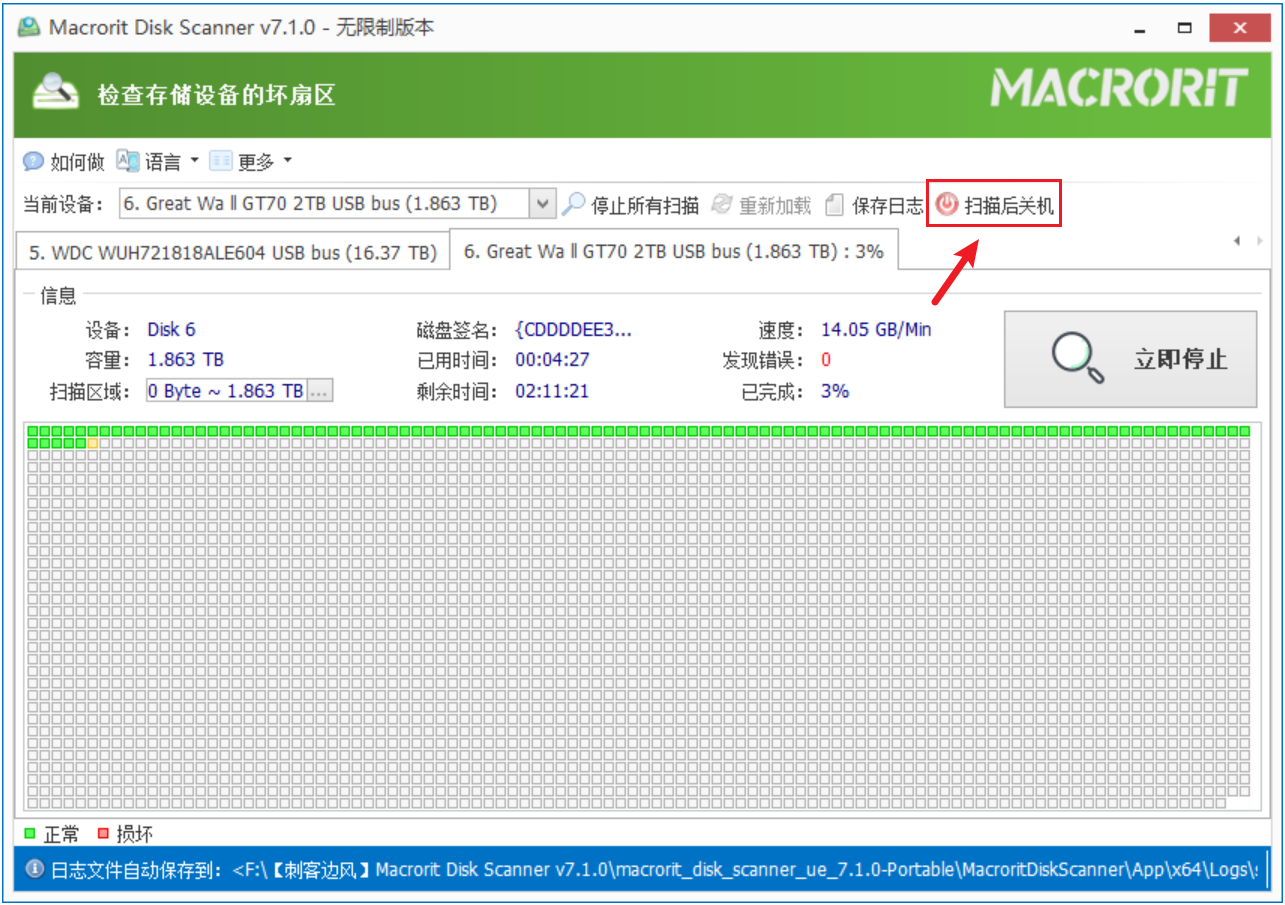This screenshot has height=905, width=1285.
Task: Click 停止所有扫描 to stop all scans
Action: click(631, 205)
